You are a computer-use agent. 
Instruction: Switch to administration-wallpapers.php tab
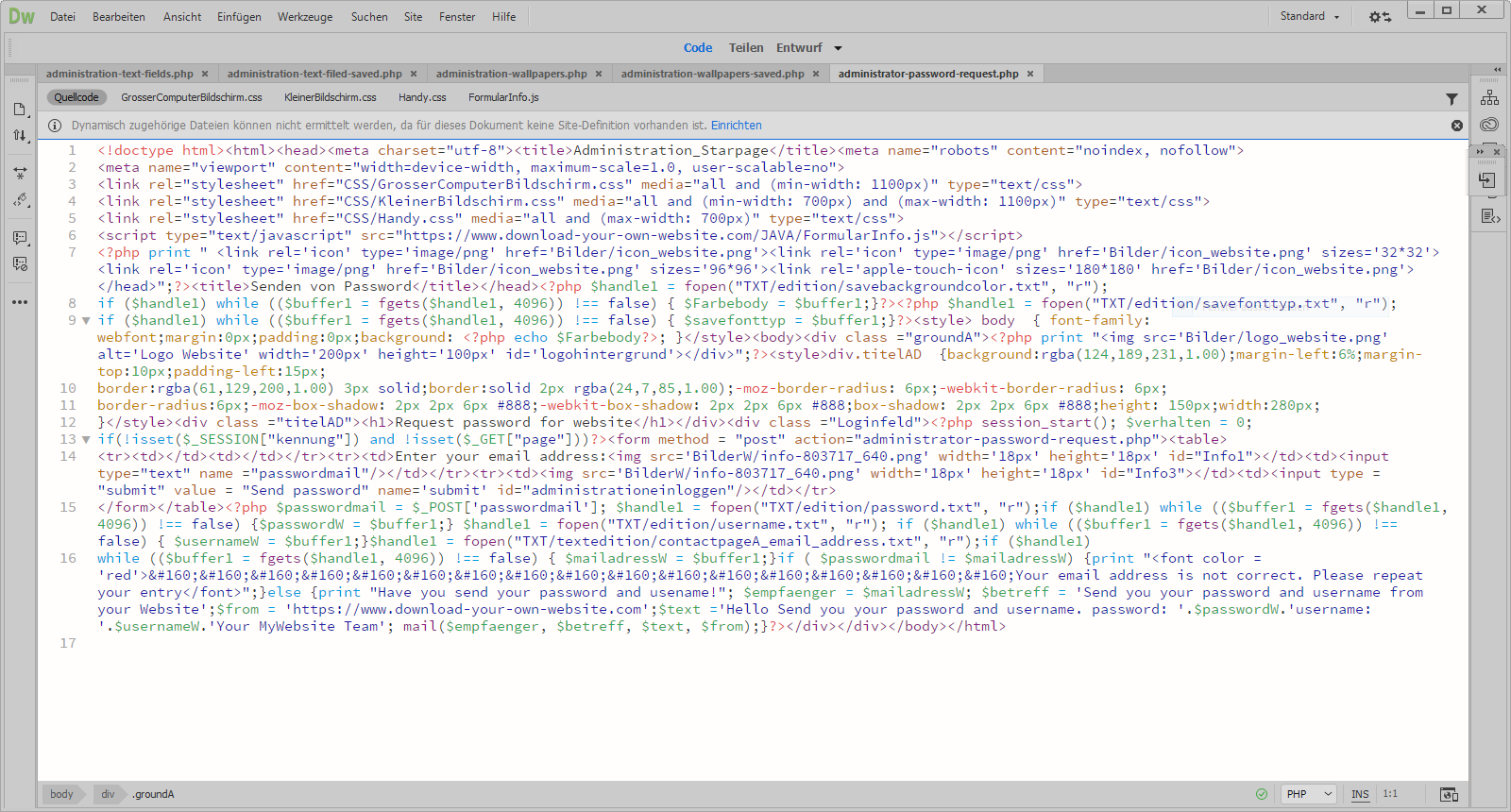click(x=512, y=74)
